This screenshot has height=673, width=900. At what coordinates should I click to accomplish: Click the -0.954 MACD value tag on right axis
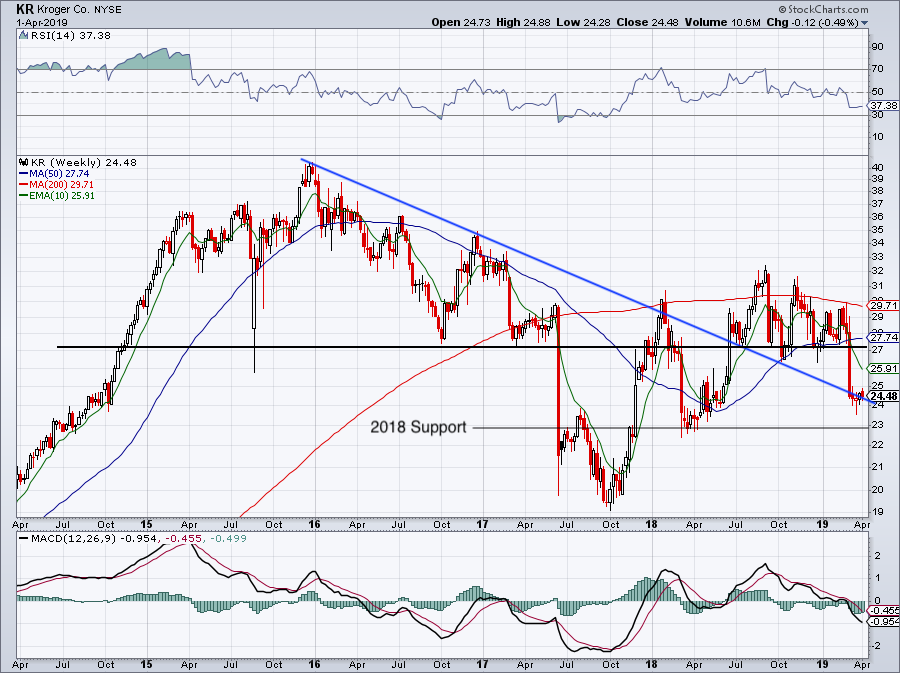pyautogui.click(x=884, y=621)
